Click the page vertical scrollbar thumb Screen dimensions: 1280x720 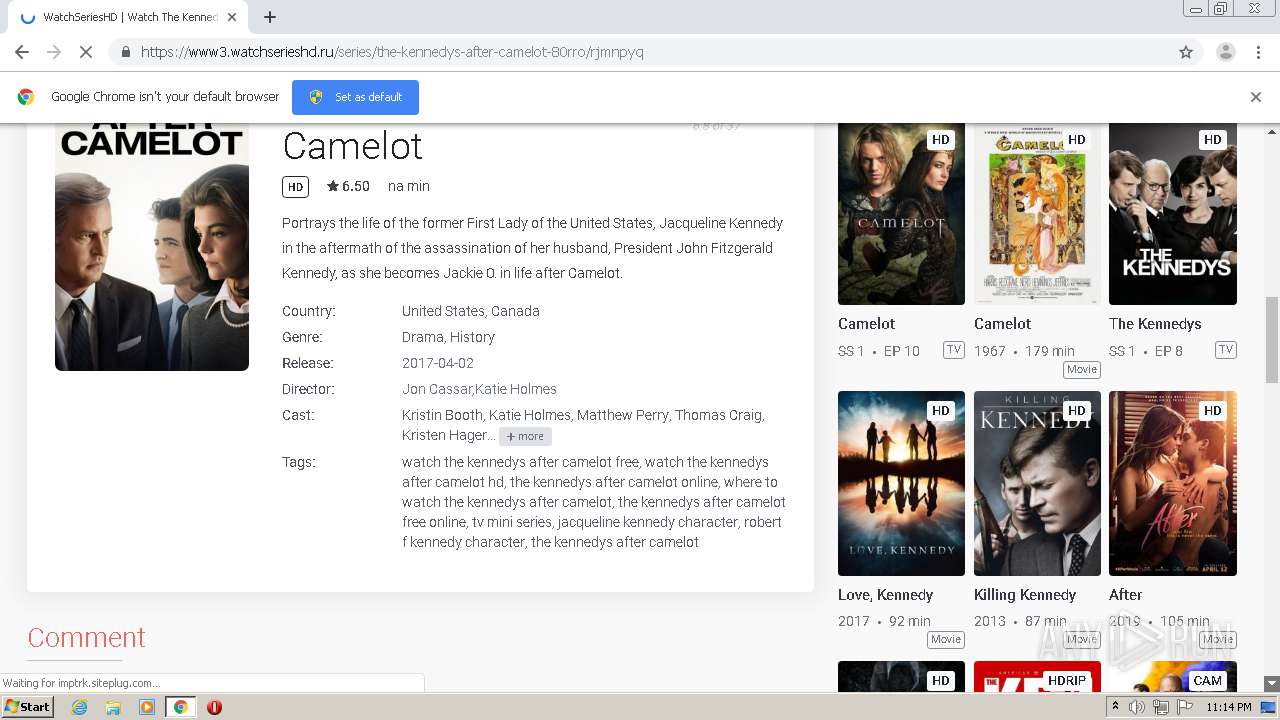(1272, 340)
